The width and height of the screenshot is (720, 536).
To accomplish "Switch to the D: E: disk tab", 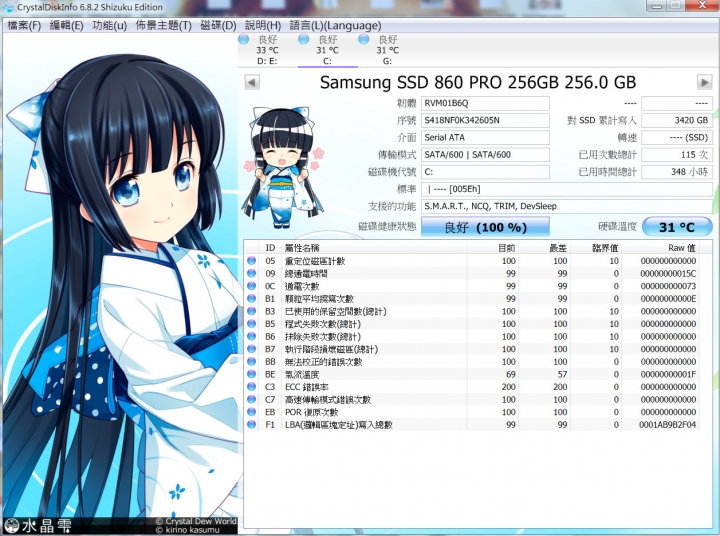I will [x=267, y=50].
